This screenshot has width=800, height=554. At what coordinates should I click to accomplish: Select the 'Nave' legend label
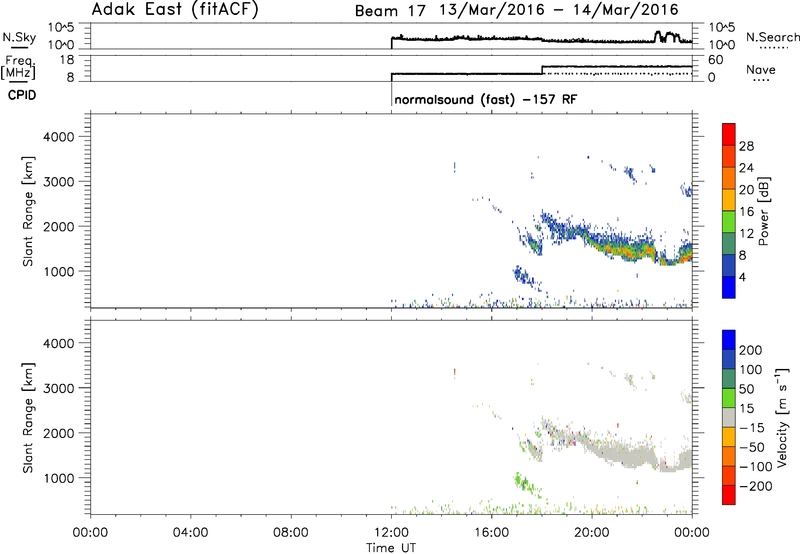(760, 69)
